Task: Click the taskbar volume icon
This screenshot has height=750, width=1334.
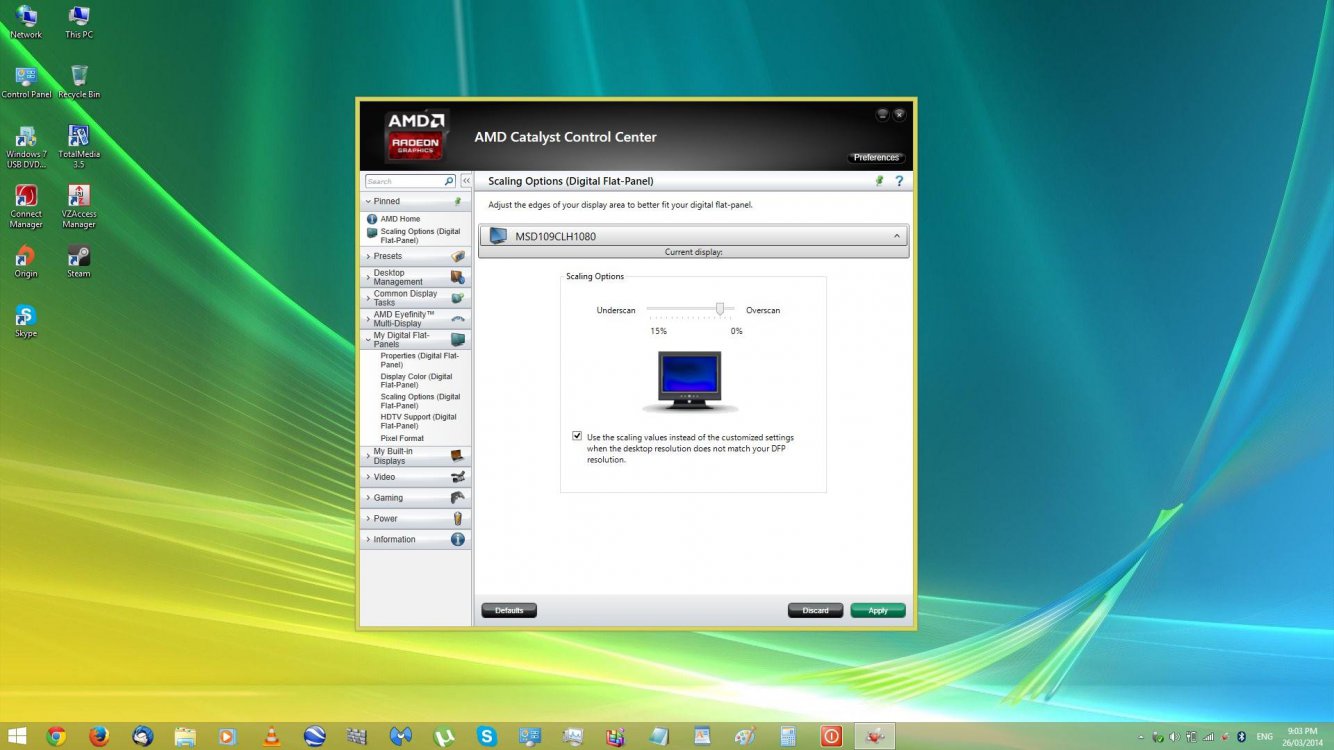Action: (1175, 736)
